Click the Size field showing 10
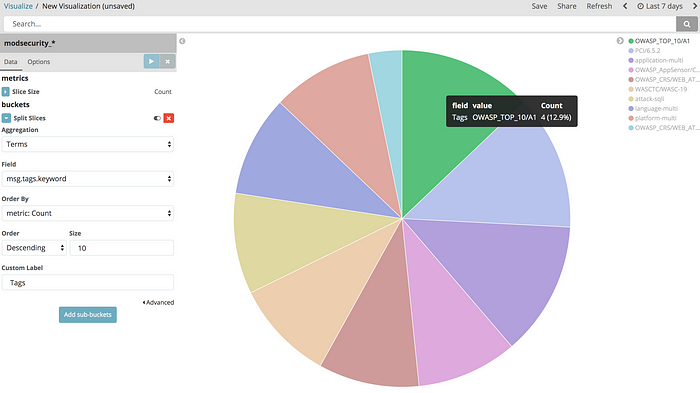 121,248
